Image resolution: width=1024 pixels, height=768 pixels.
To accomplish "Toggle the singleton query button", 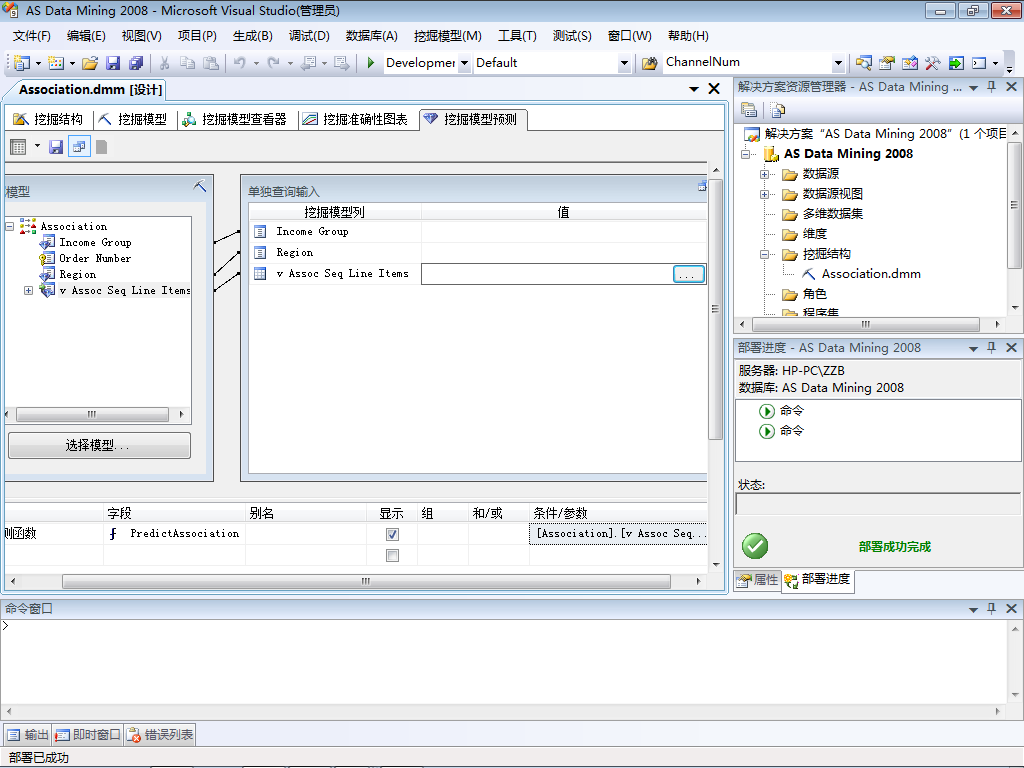I will point(79,147).
